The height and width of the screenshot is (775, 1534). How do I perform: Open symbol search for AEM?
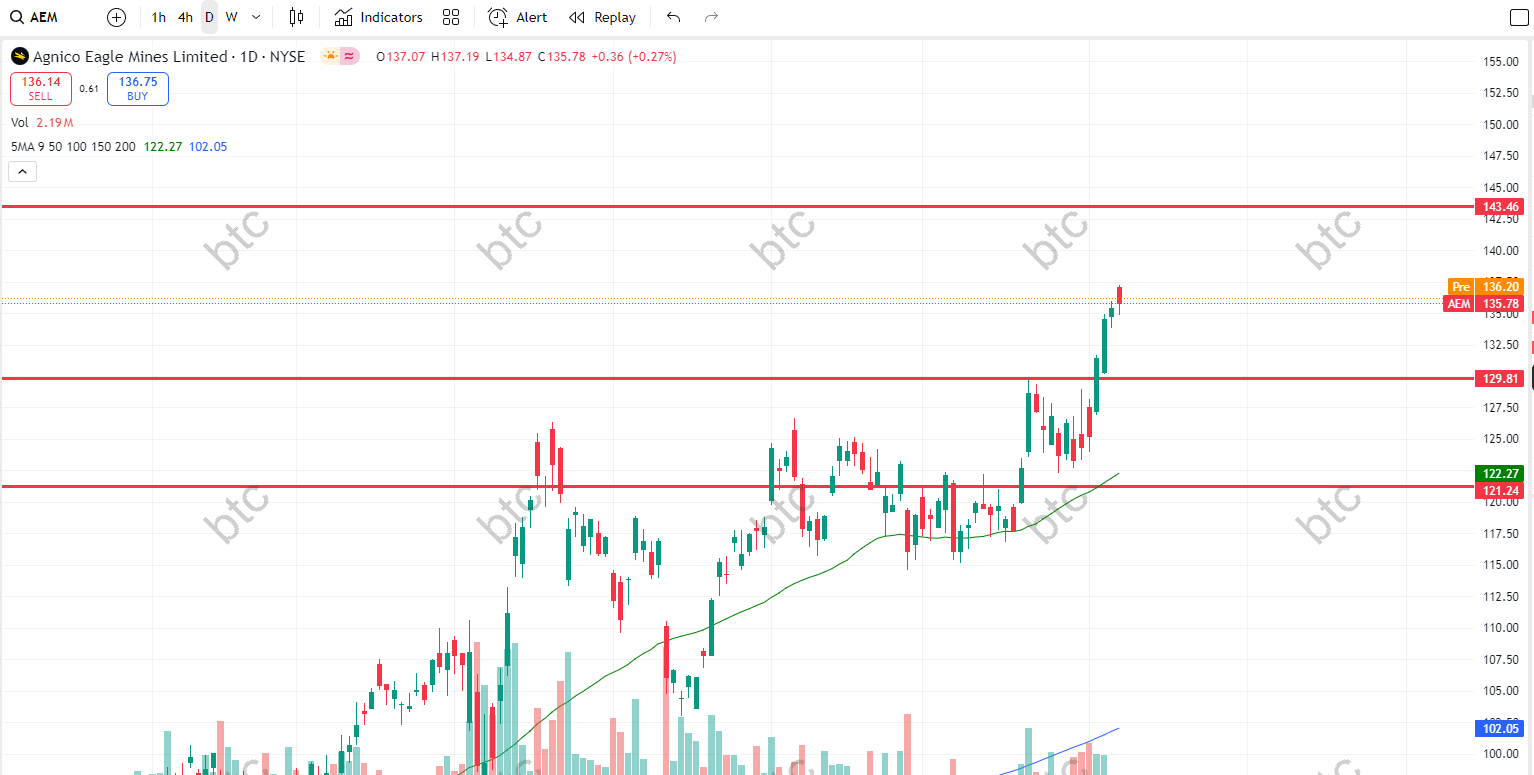[36, 17]
